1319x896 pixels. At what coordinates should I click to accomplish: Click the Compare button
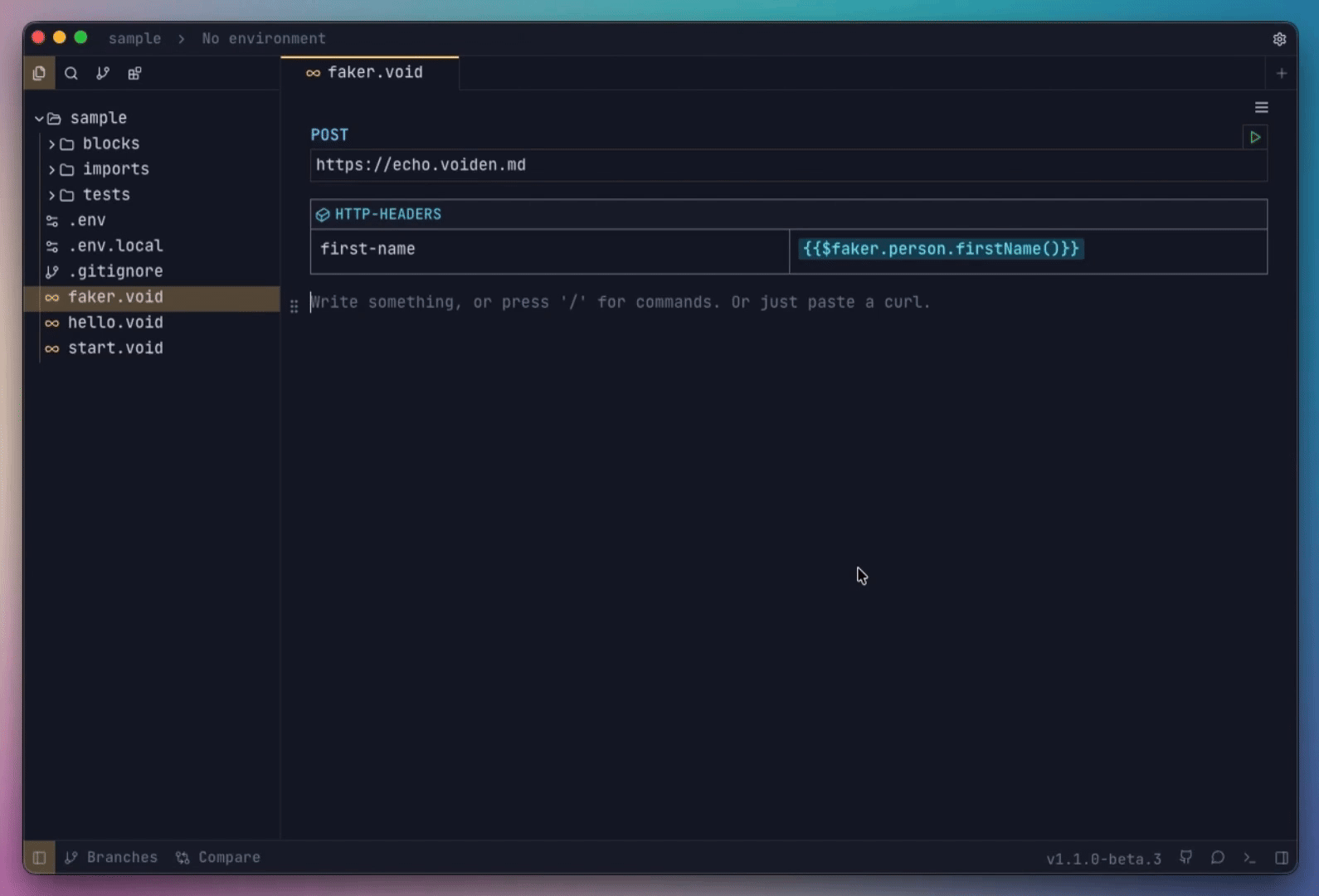coord(218,858)
